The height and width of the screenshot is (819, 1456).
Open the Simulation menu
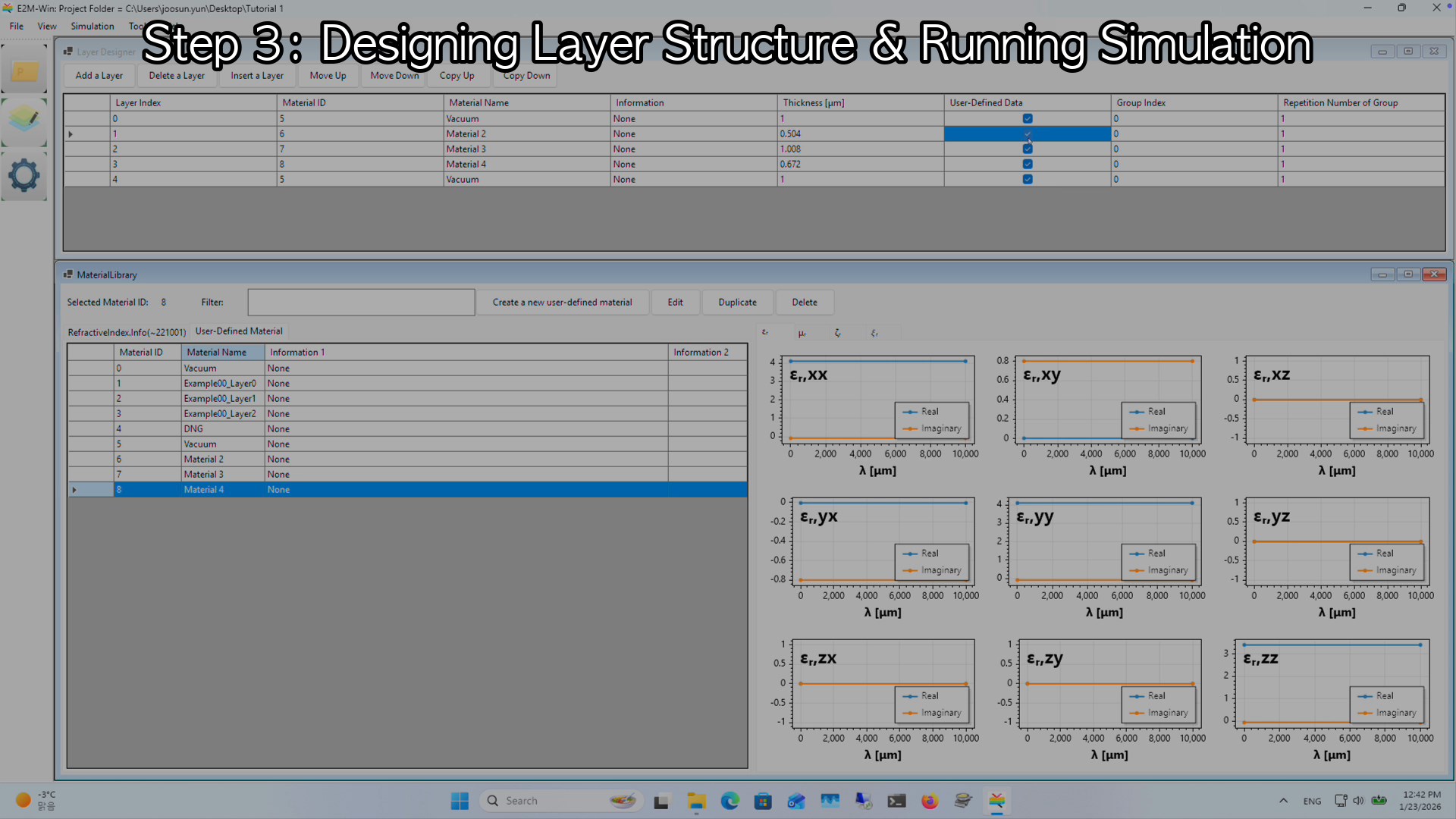[x=93, y=26]
